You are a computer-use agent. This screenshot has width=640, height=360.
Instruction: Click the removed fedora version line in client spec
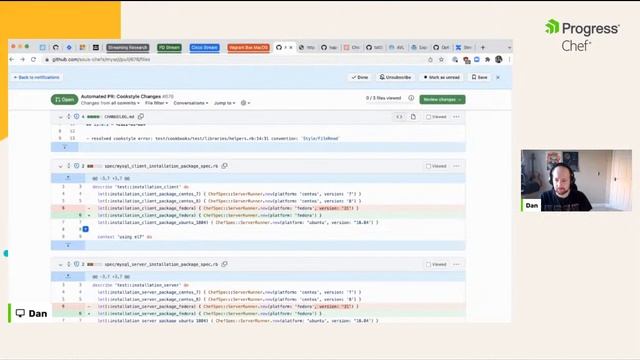tap(258, 208)
